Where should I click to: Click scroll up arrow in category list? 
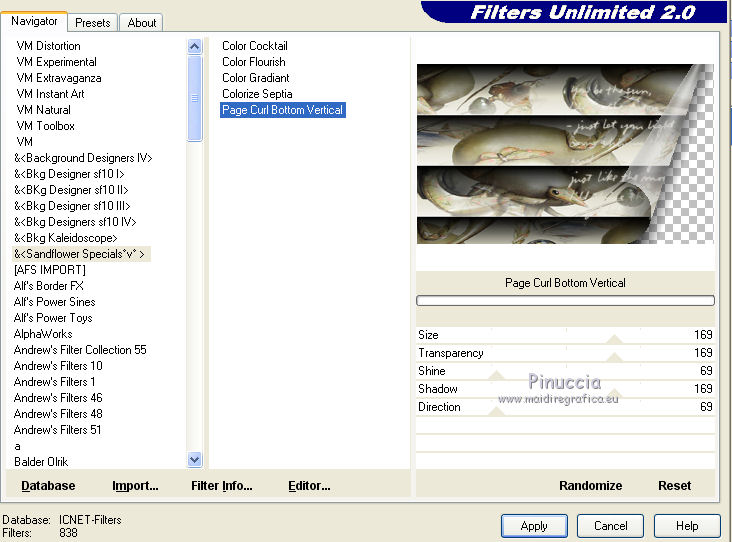195,46
